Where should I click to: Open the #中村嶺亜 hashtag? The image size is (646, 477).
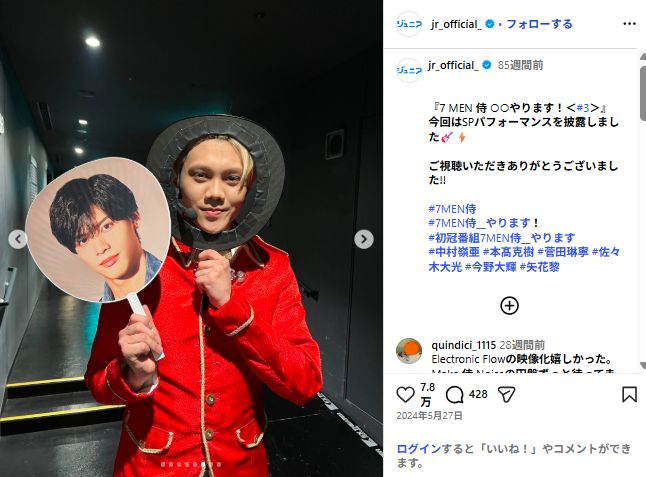[454, 252]
